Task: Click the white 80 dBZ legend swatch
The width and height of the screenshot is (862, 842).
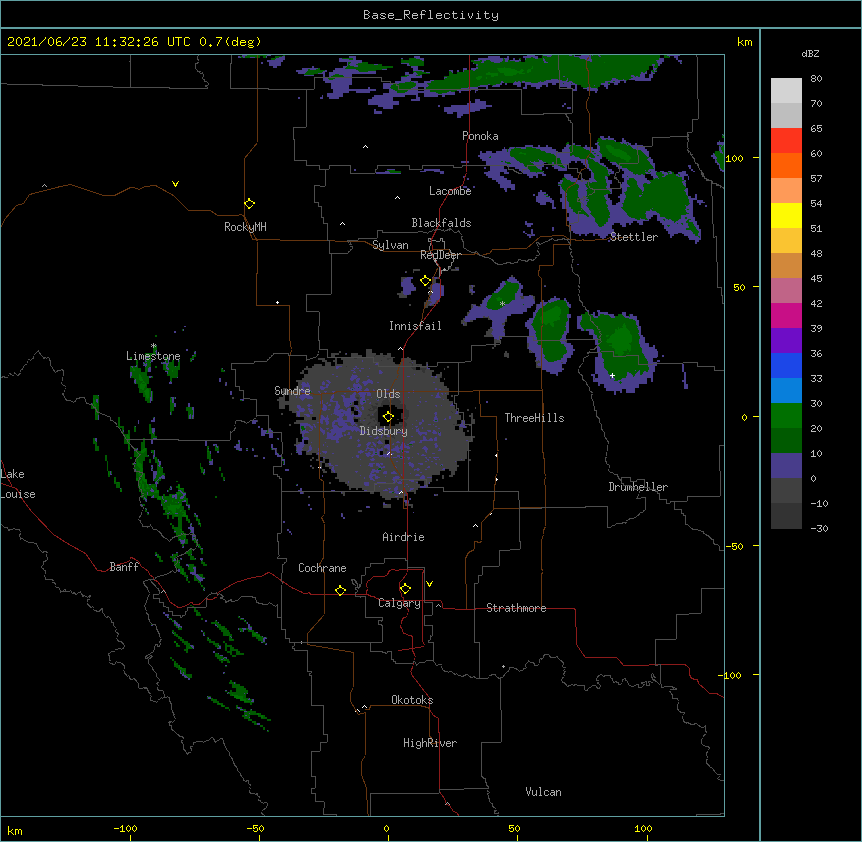Action: click(786, 91)
